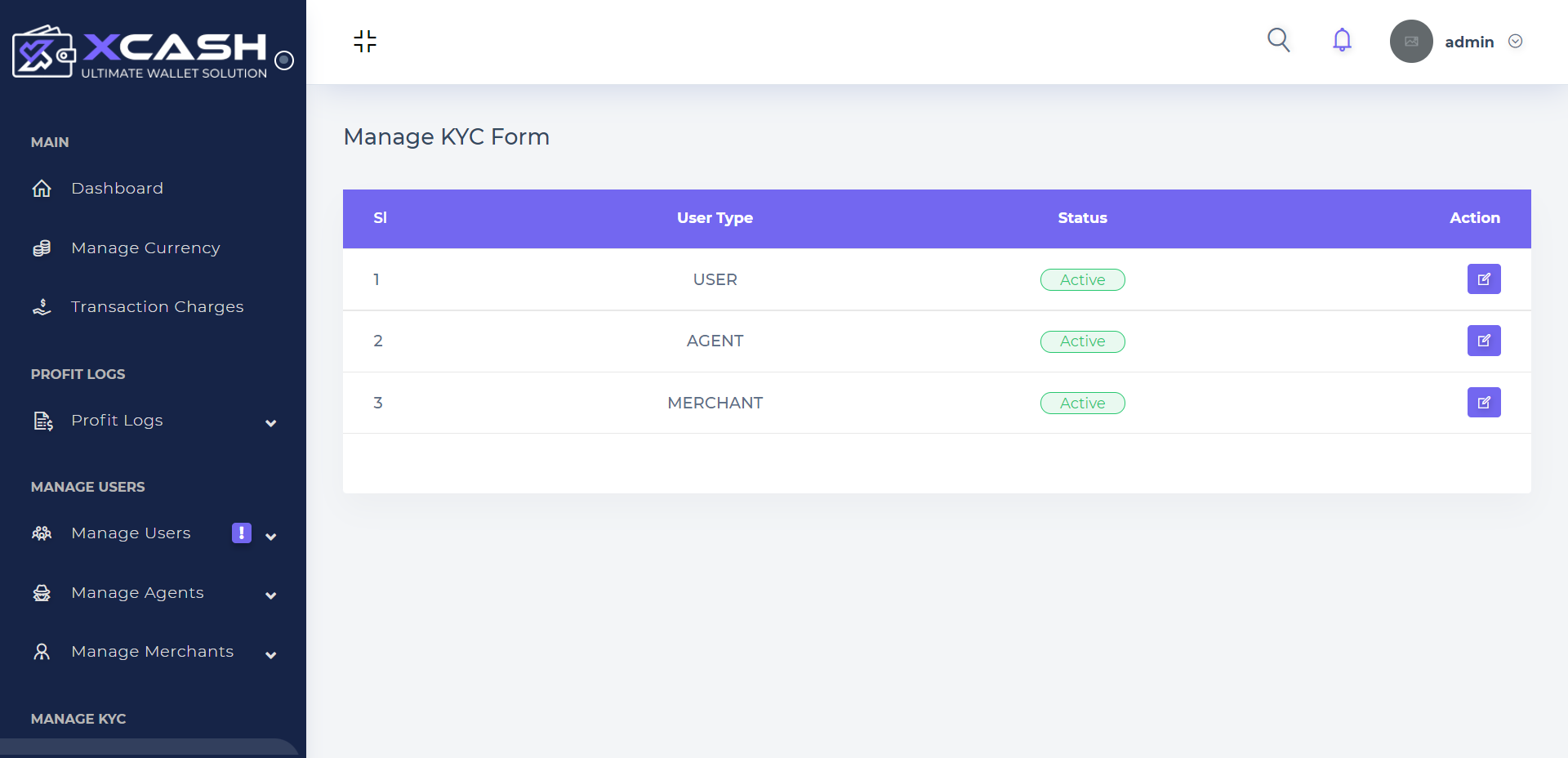Toggle the sidebar pin circle near logo
The image size is (1568, 758).
[x=284, y=60]
